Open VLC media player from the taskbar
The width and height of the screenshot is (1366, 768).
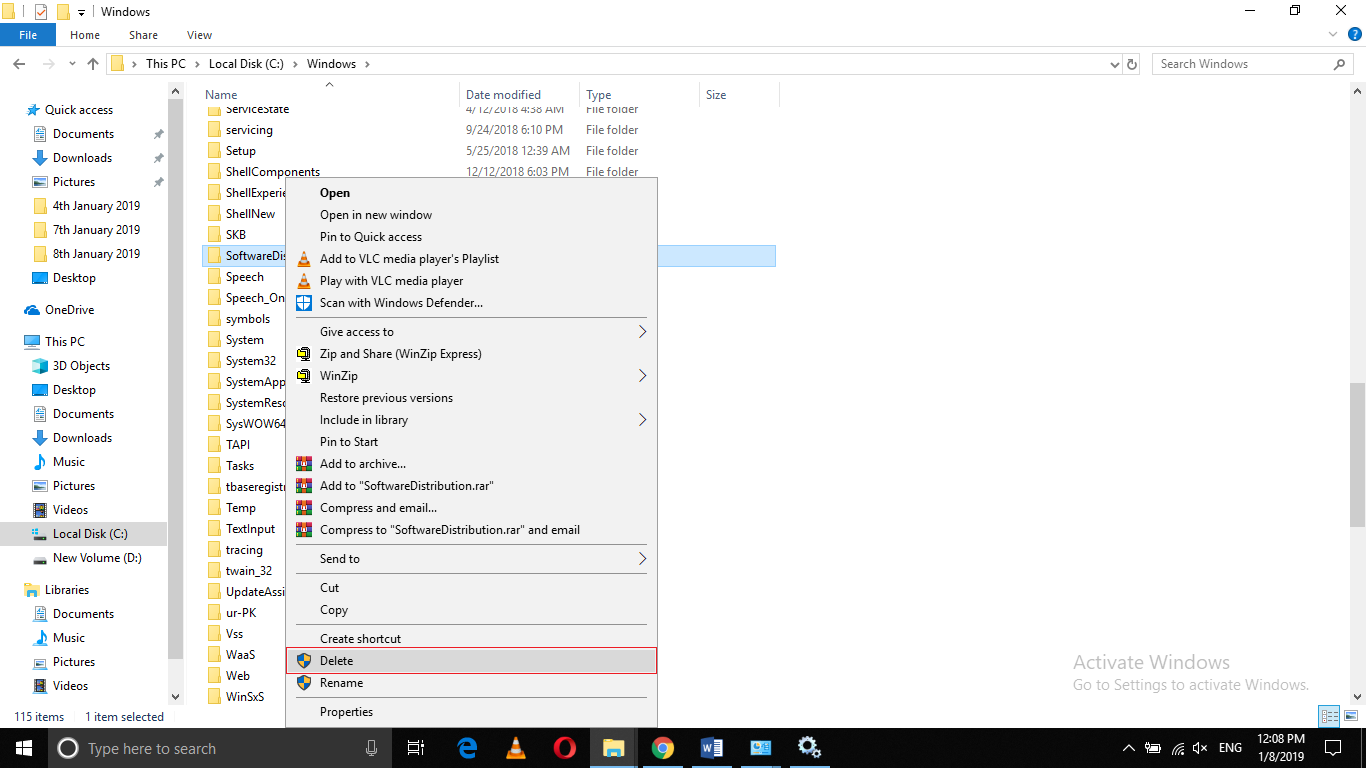515,747
